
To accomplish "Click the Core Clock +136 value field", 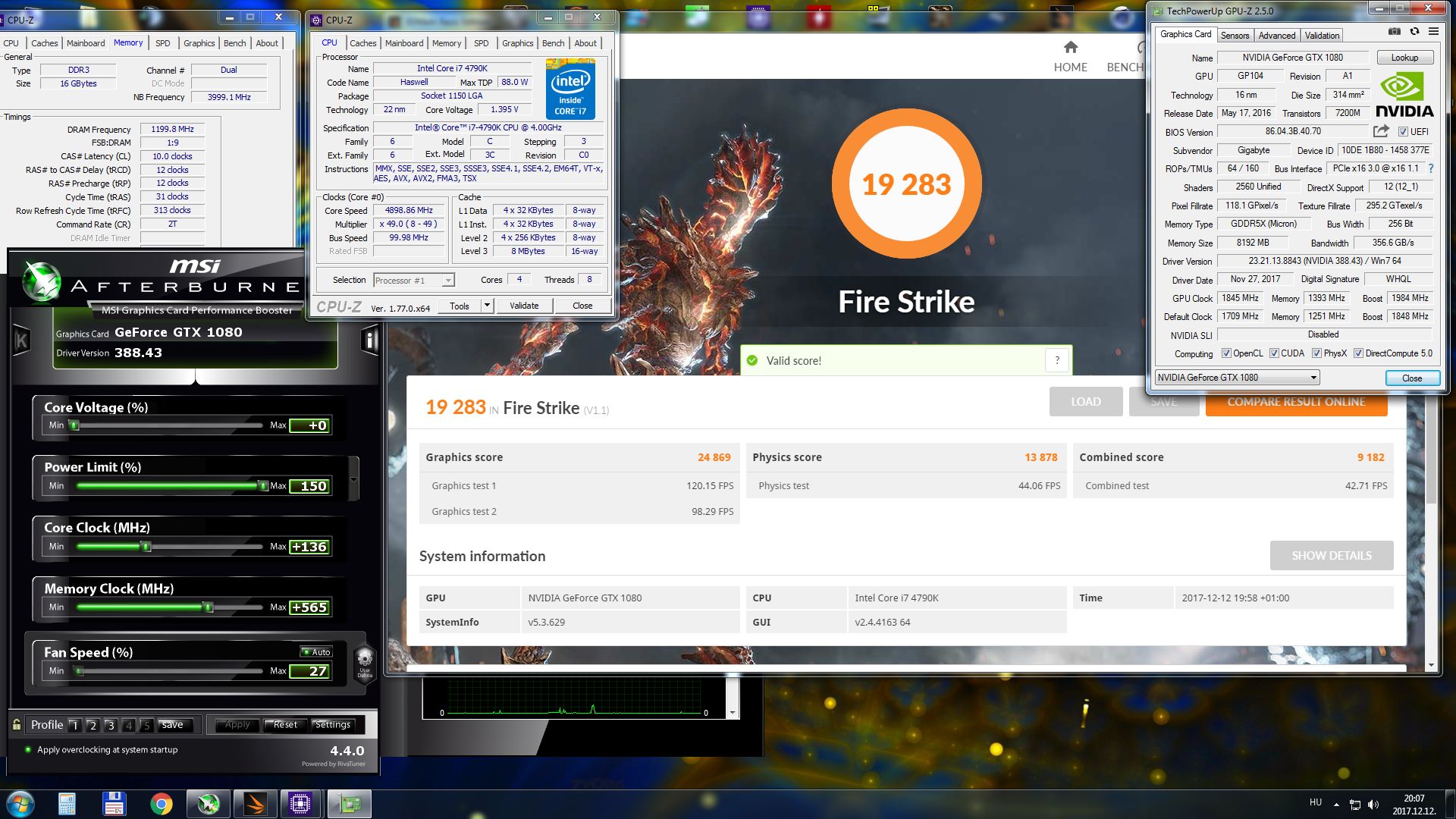I will (309, 547).
